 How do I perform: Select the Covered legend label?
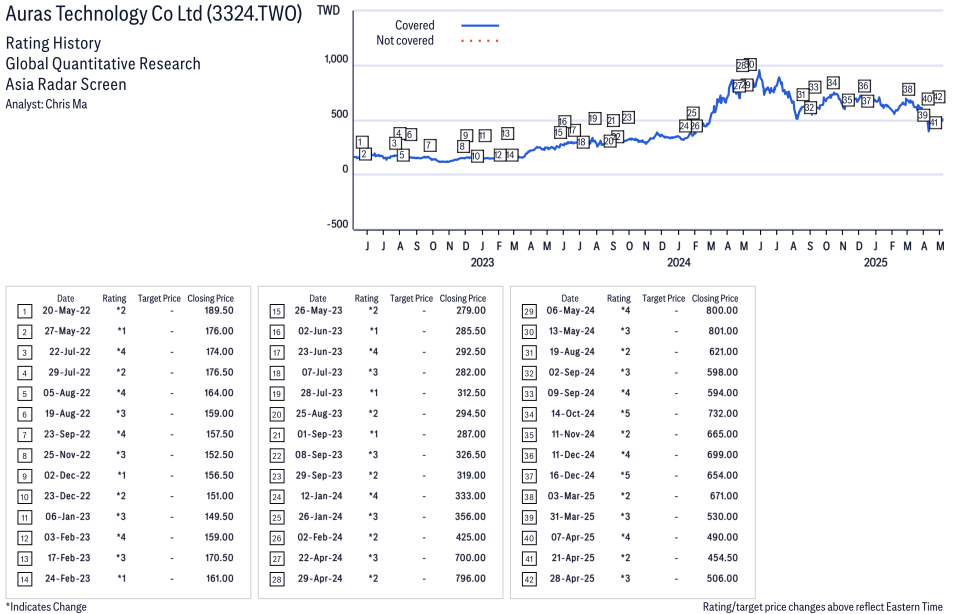coord(414,26)
